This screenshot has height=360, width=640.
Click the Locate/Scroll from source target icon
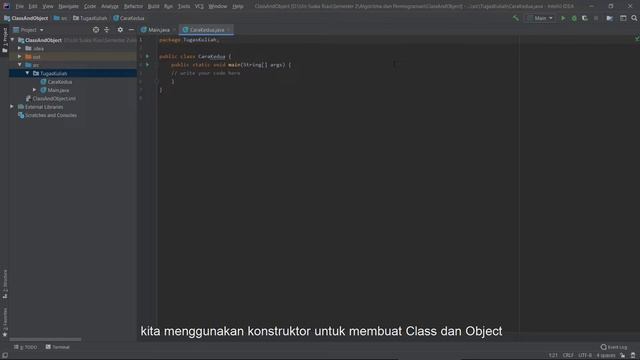pyautogui.click(x=96, y=30)
